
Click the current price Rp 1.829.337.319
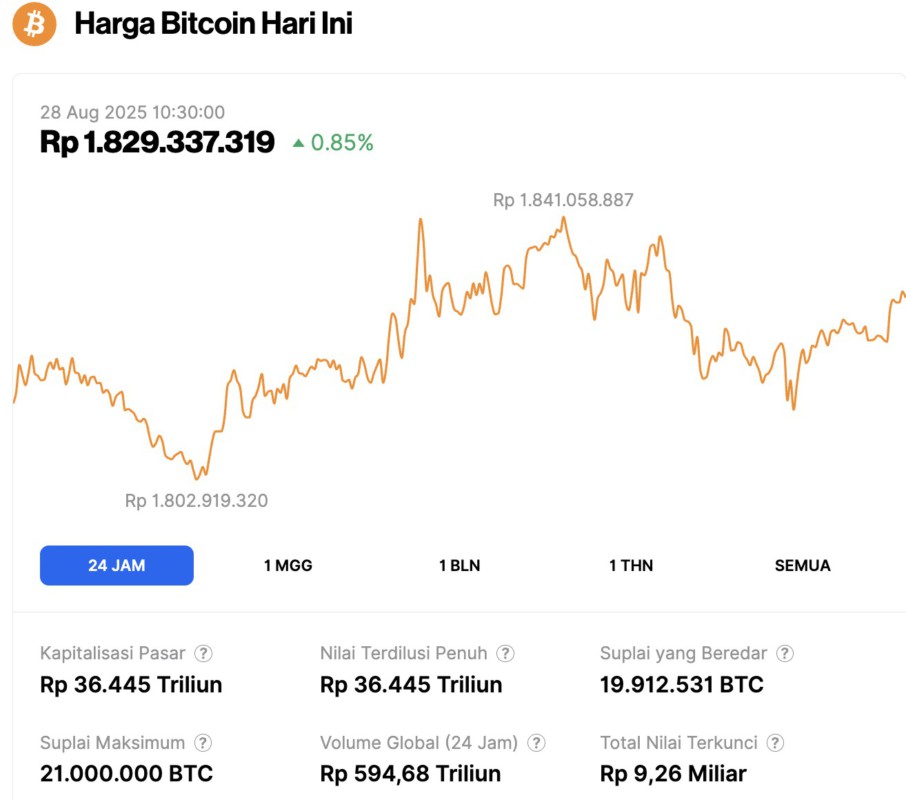point(156,142)
